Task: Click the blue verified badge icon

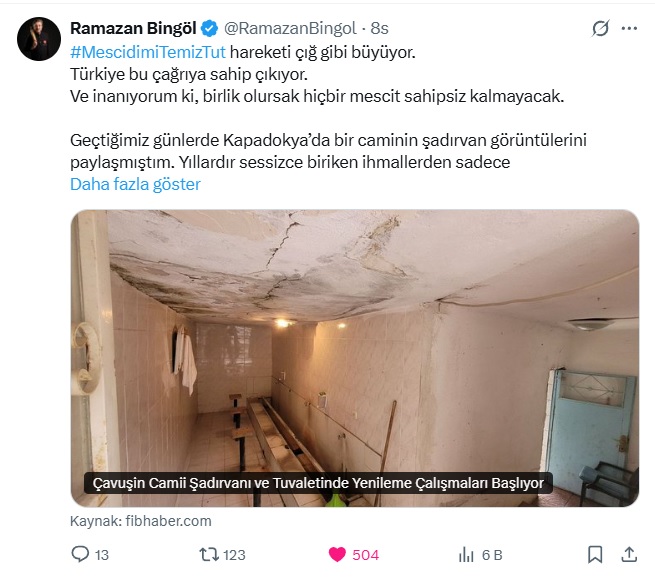Action: tap(209, 28)
